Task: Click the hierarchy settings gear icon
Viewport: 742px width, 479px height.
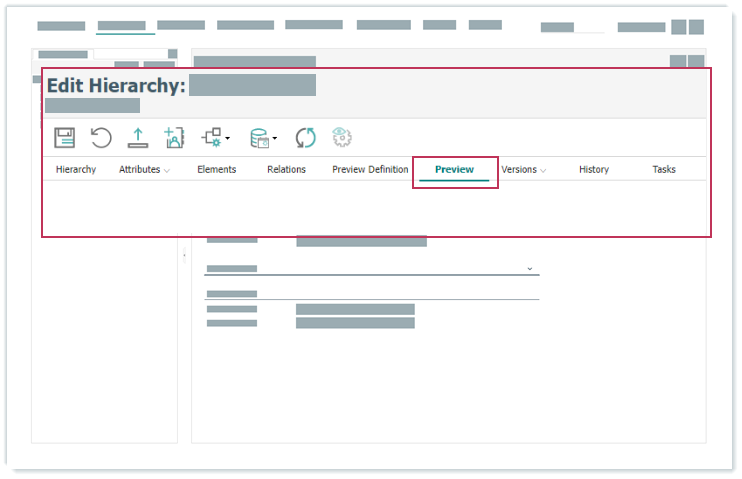Action: [211, 138]
